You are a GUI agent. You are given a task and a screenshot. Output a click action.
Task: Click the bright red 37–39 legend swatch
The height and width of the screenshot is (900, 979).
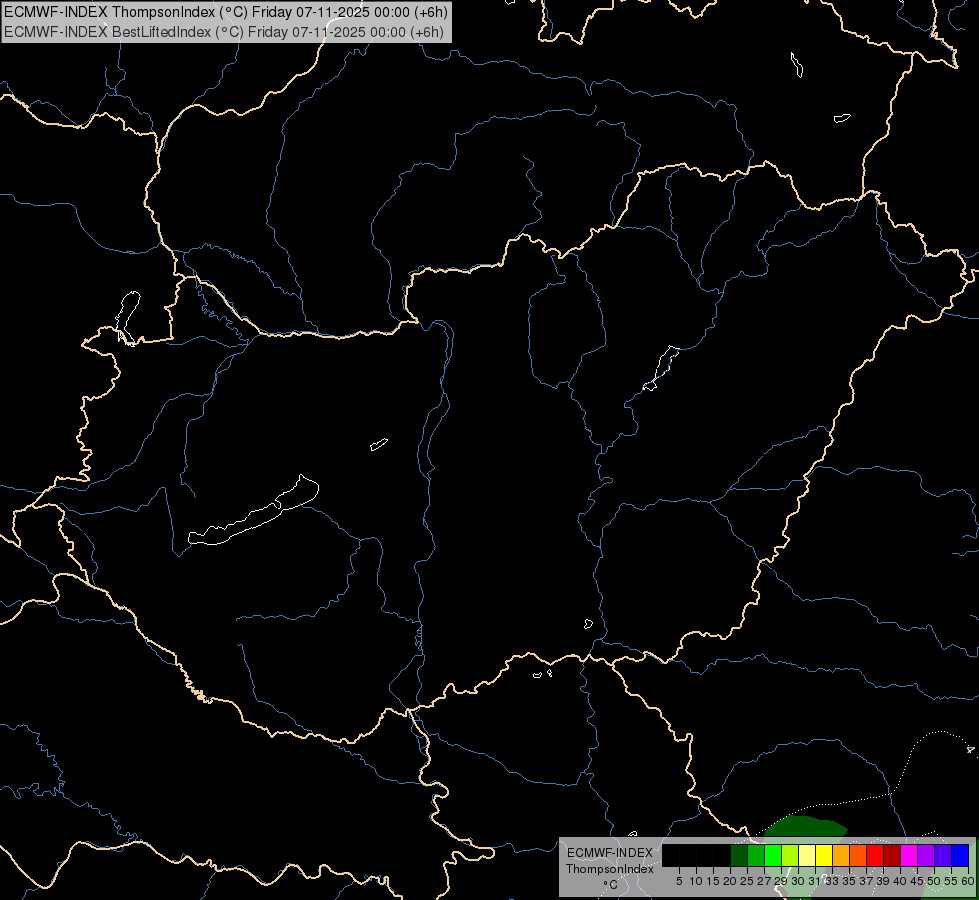point(875,855)
